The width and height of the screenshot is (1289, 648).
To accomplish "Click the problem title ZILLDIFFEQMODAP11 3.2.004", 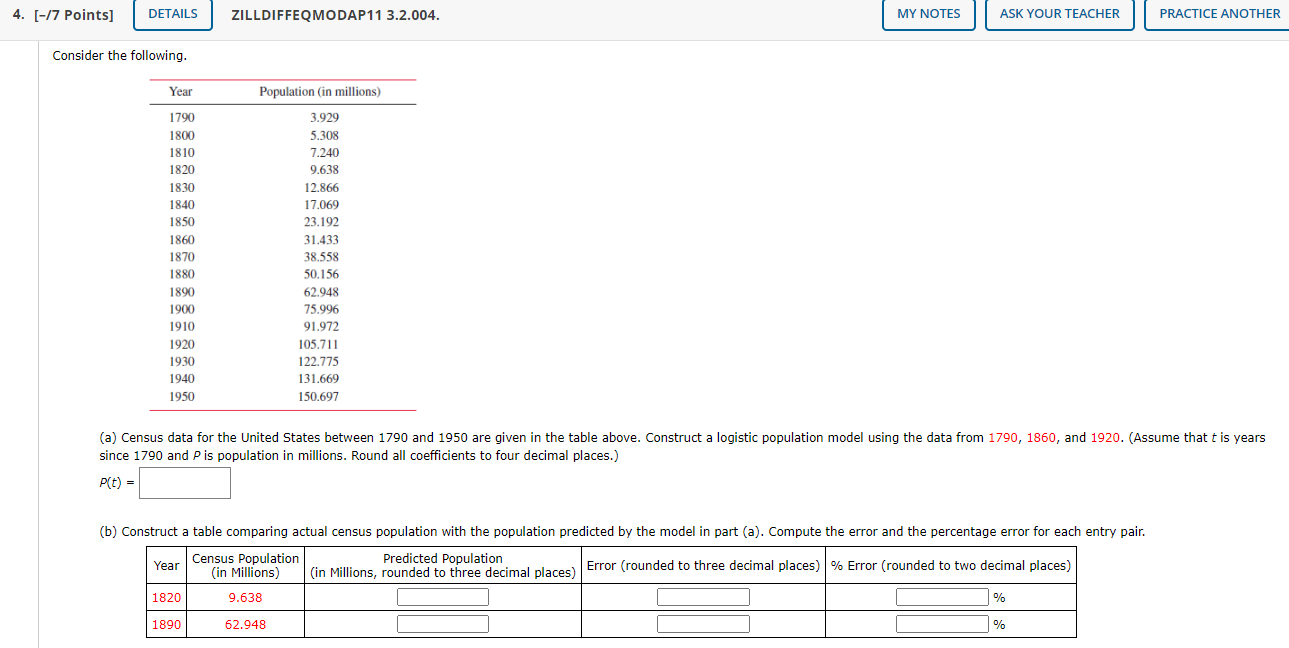I will [x=334, y=15].
